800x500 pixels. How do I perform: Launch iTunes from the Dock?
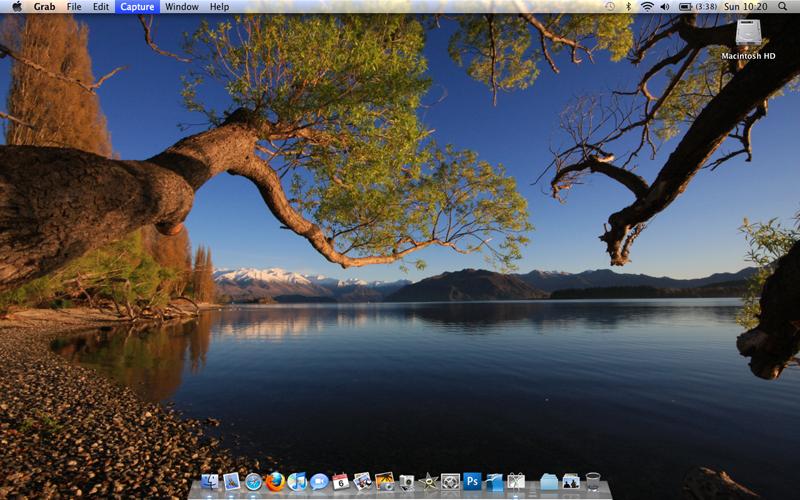click(x=297, y=482)
